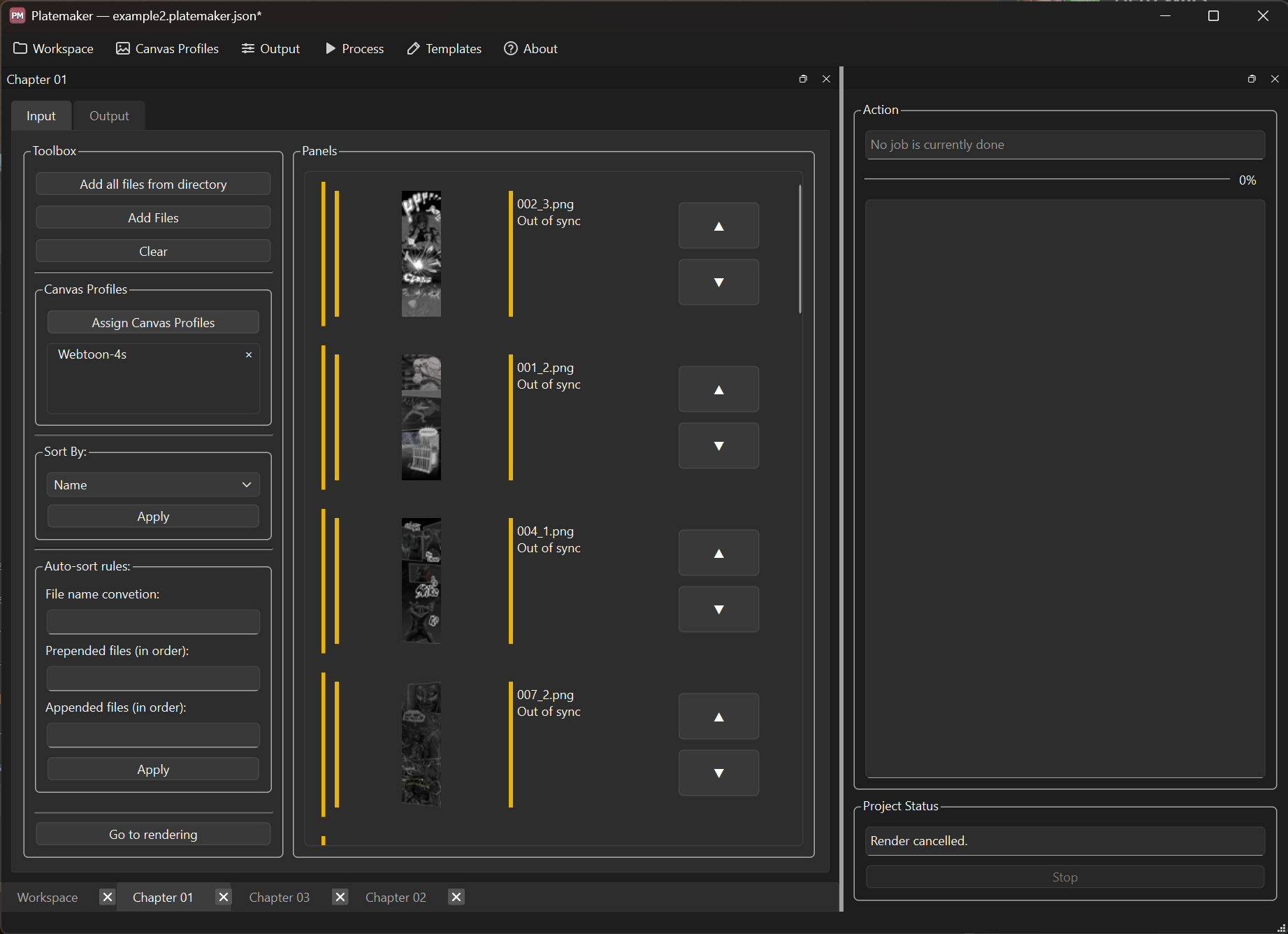Click the File name convention field
The height and width of the screenshot is (934, 1288).
(x=153, y=622)
